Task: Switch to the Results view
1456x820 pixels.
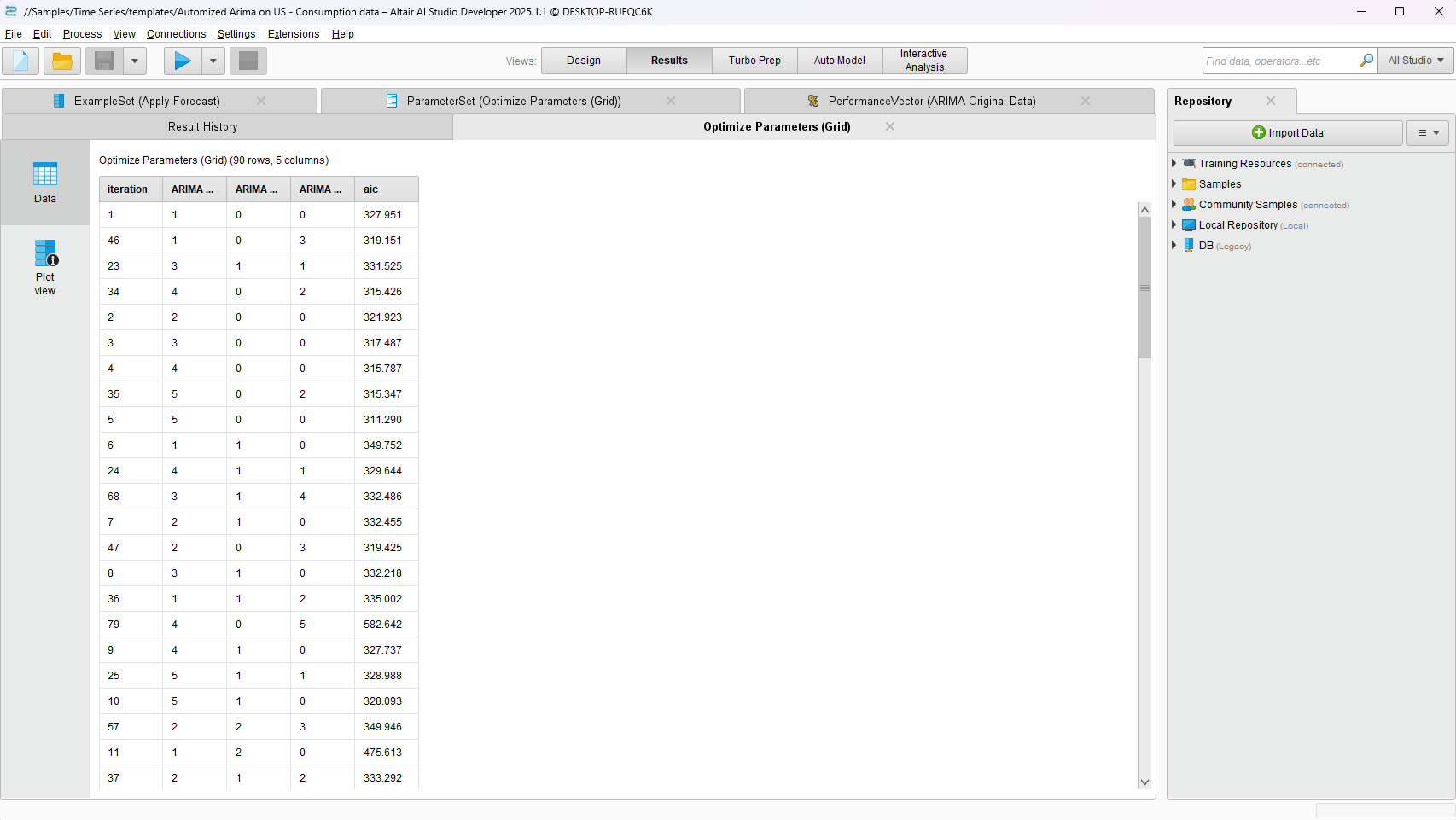Action: [x=669, y=61]
